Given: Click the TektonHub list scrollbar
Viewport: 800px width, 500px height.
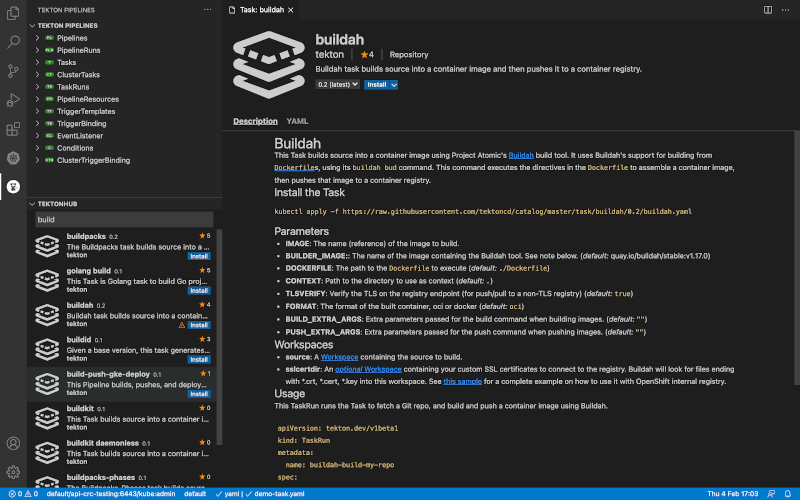Looking at the screenshot, I should click(219, 337).
